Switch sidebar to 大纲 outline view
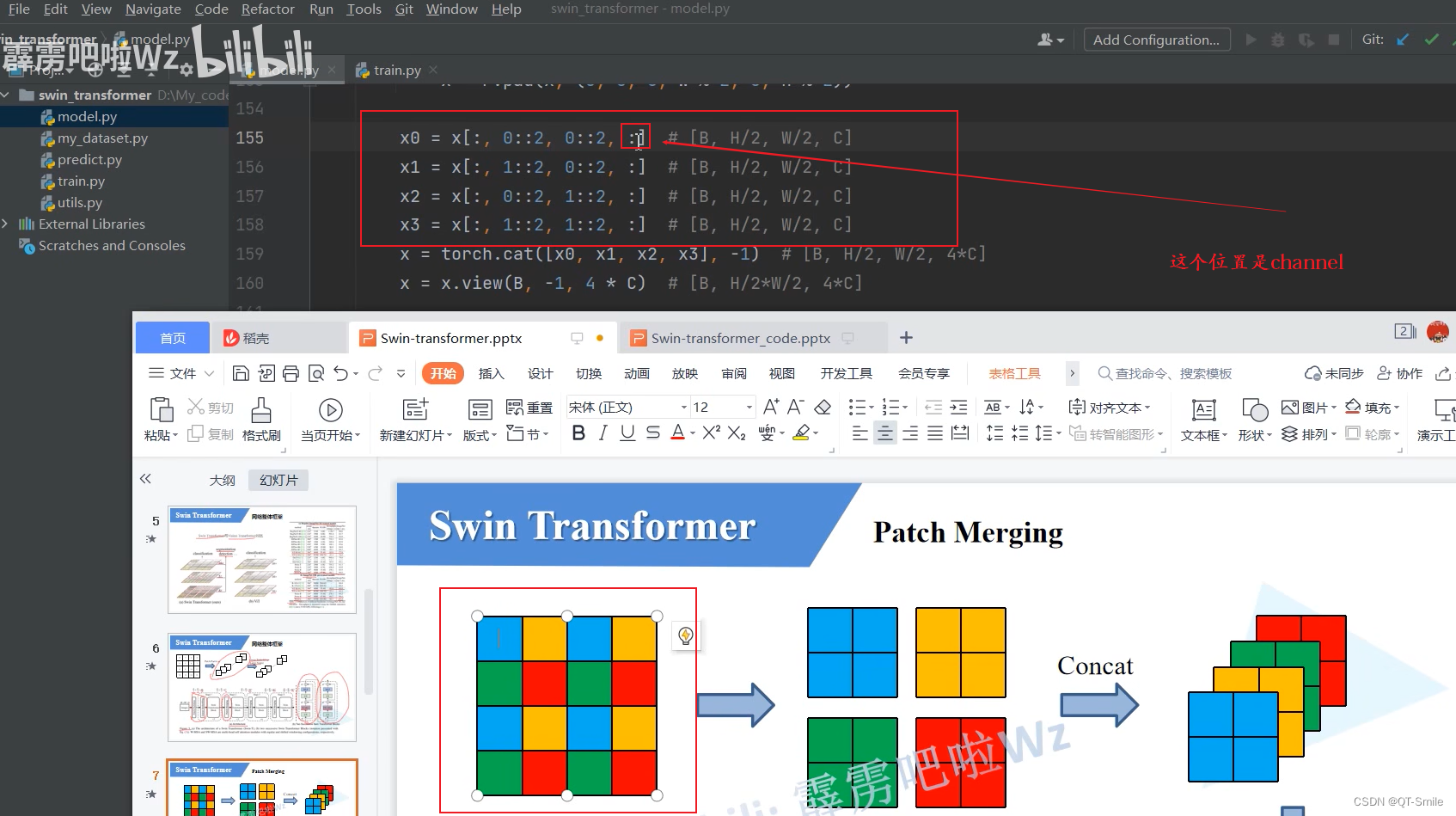 223,480
